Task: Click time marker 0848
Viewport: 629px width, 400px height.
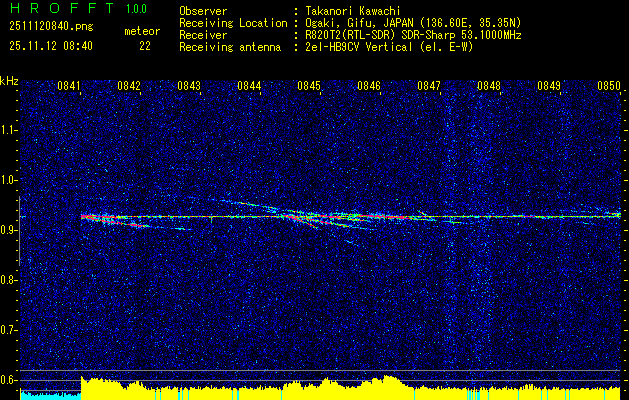Action: coord(489,86)
